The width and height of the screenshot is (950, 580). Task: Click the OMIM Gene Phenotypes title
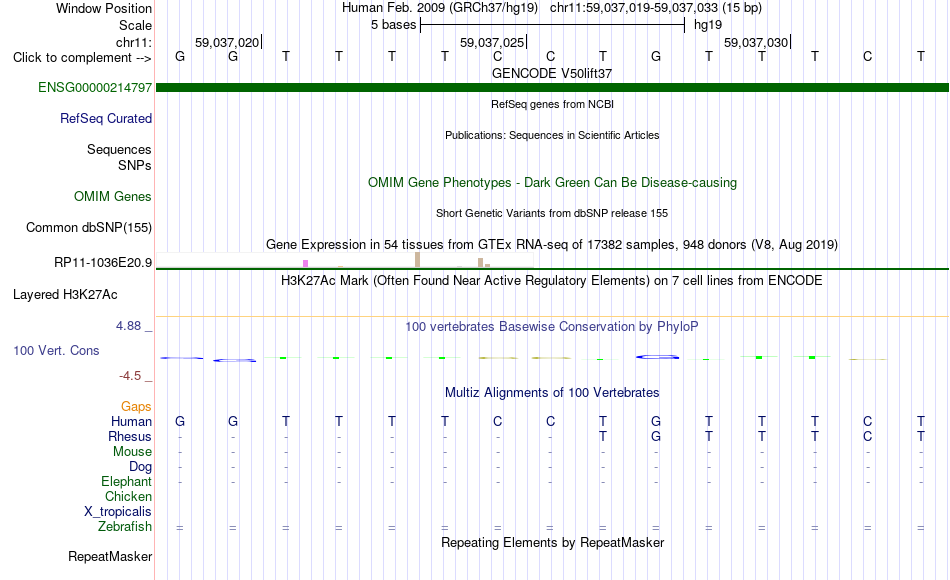[552, 182]
